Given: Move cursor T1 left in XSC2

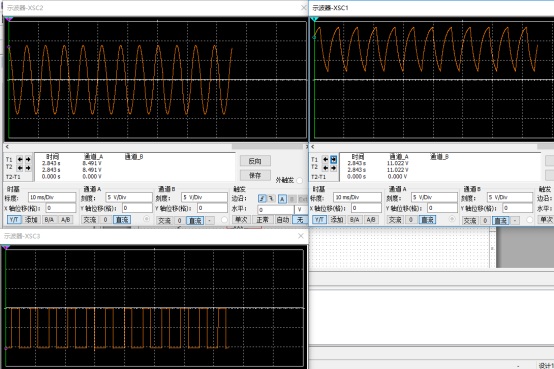Looking at the screenshot, I should [20, 159].
